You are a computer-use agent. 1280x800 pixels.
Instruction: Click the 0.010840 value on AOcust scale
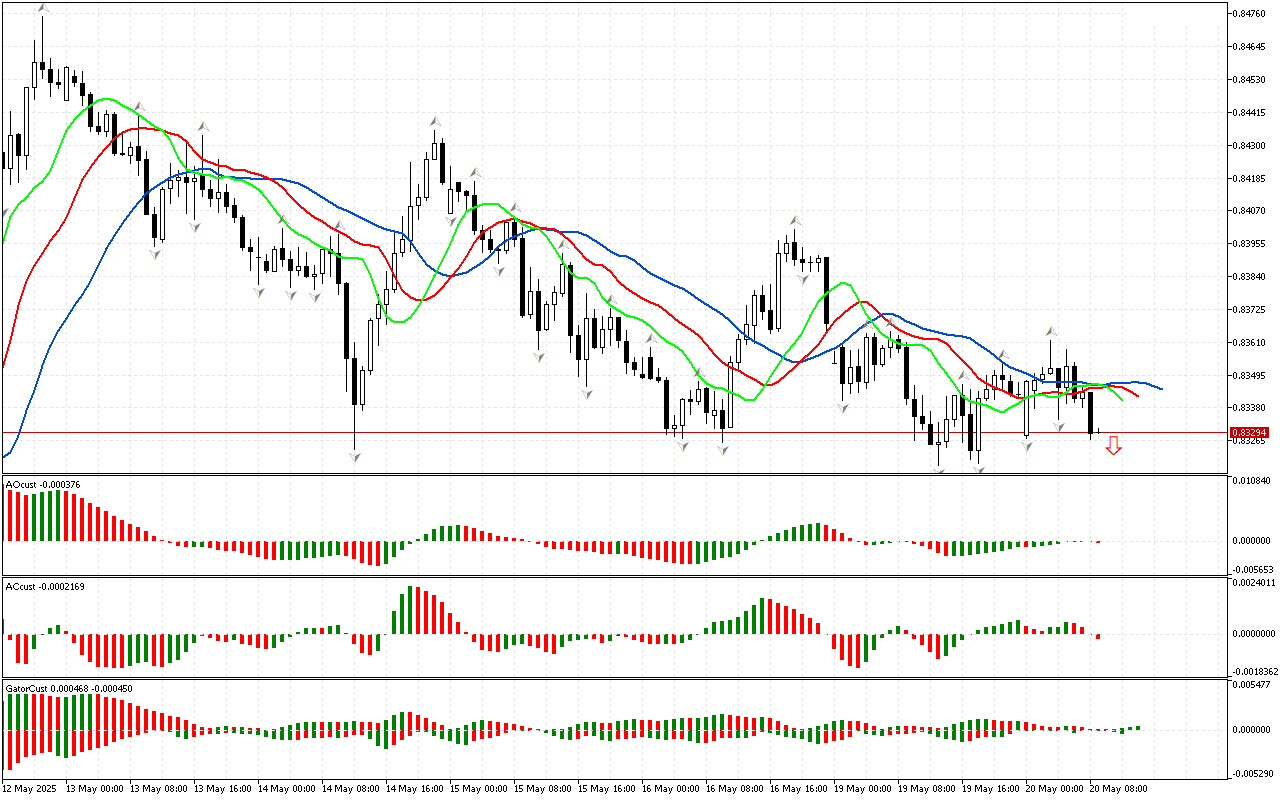coord(1254,481)
